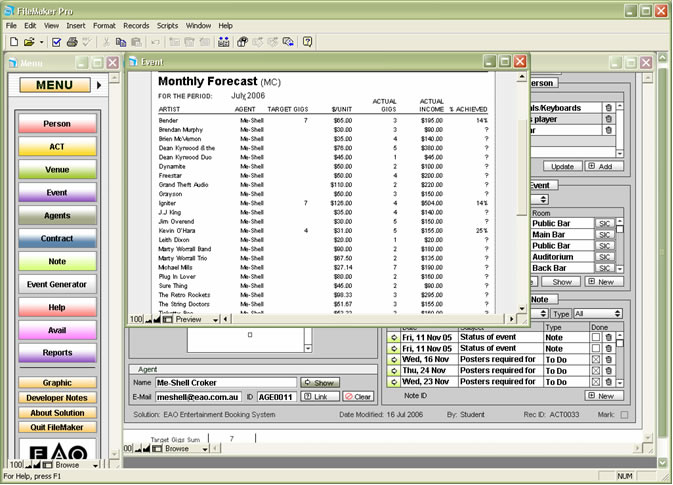Click the Cut scissors icon
The height and width of the screenshot is (485, 673).
106,42
